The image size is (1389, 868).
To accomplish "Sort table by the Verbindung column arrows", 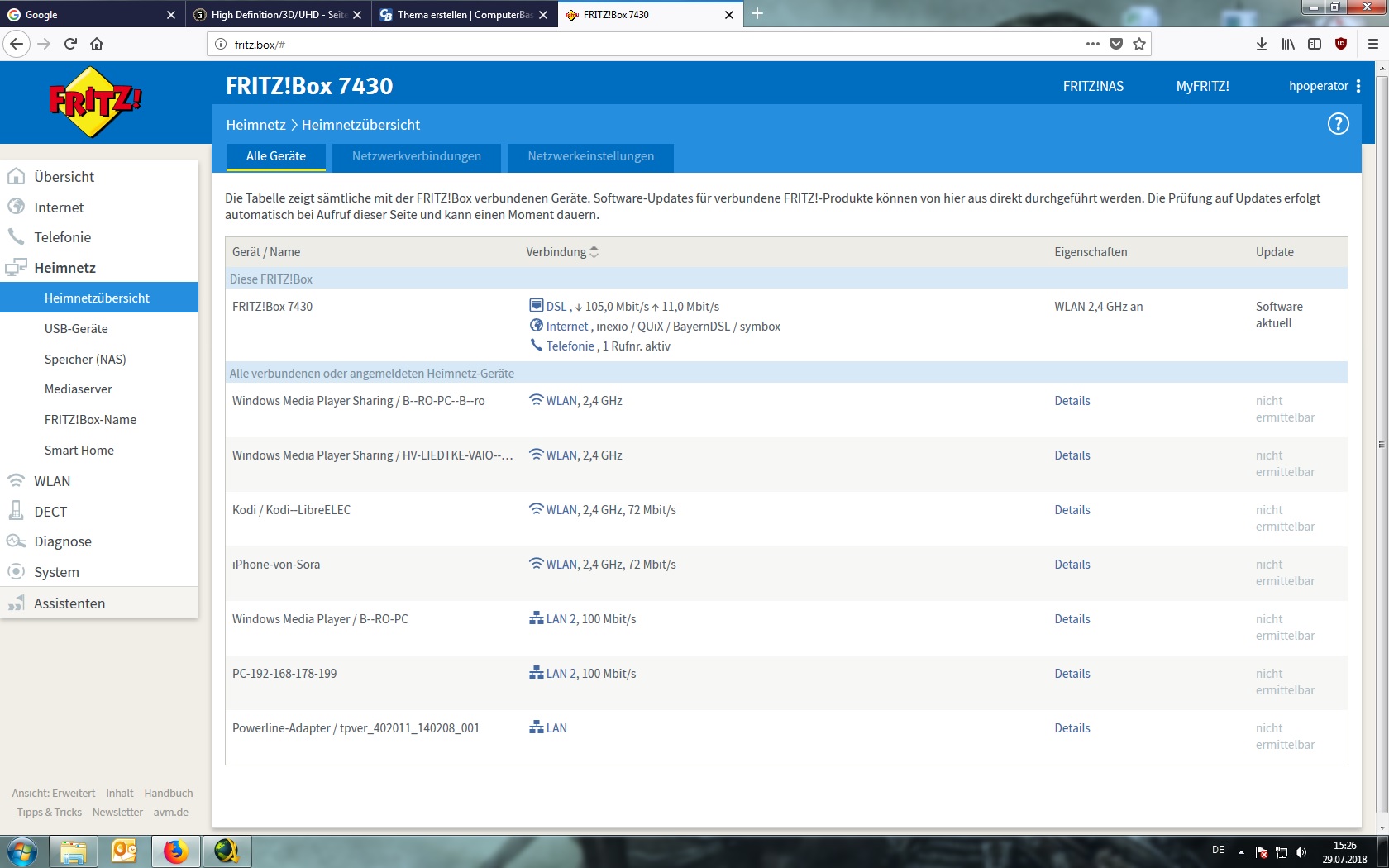I will [594, 252].
